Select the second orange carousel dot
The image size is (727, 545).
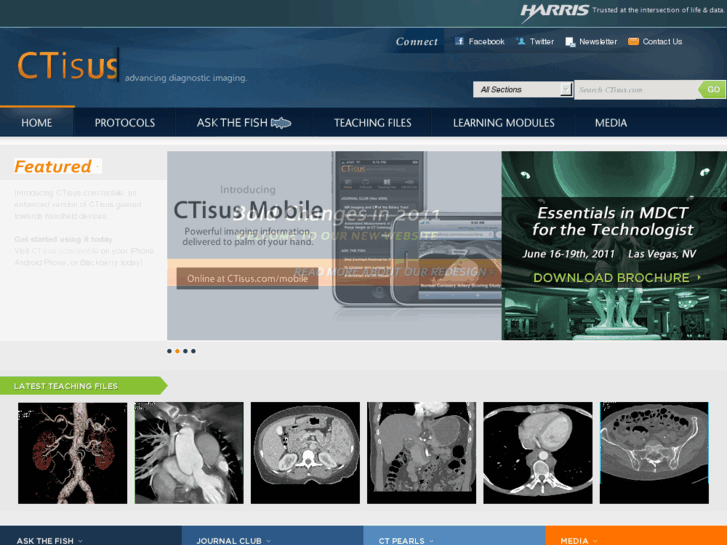[177, 351]
